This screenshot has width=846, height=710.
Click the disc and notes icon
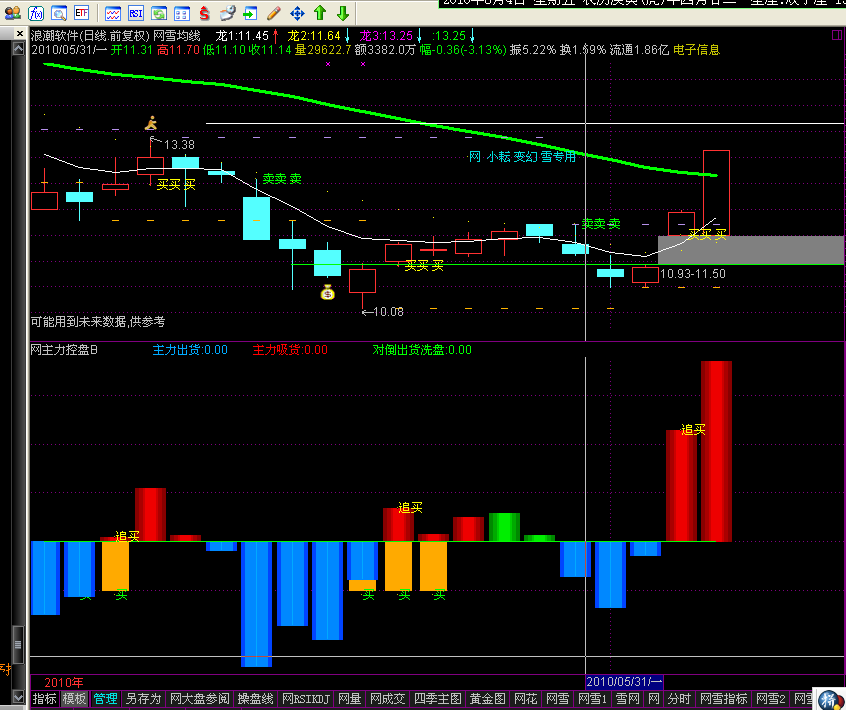(228, 13)
